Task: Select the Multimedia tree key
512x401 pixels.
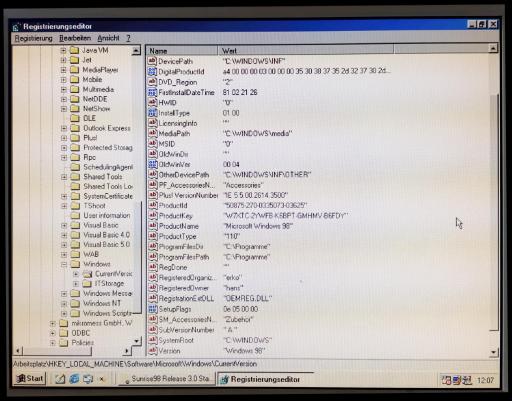Action: pos(98,89)
